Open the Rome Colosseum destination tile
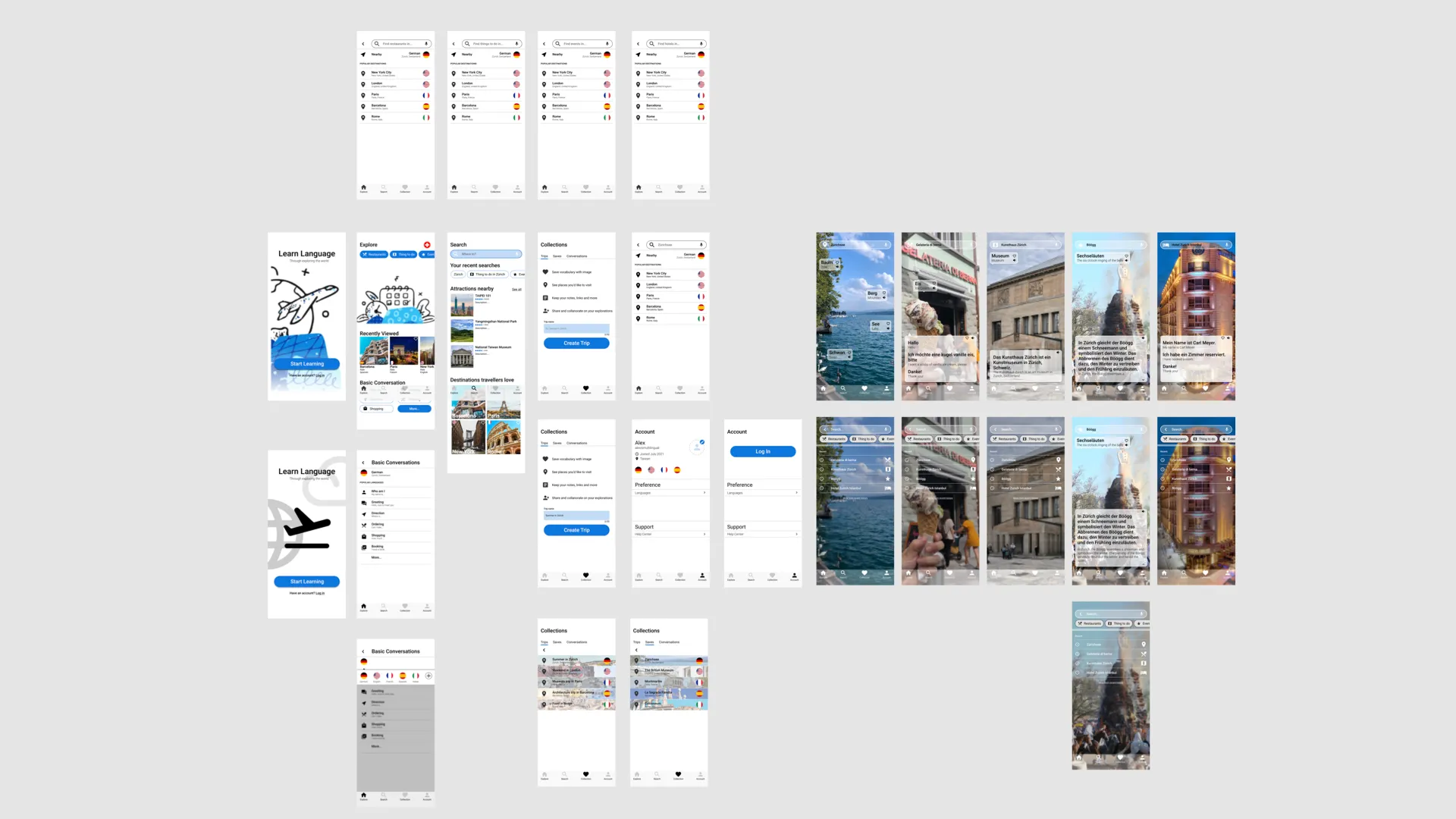1456x819 pixels. [504, 438]
